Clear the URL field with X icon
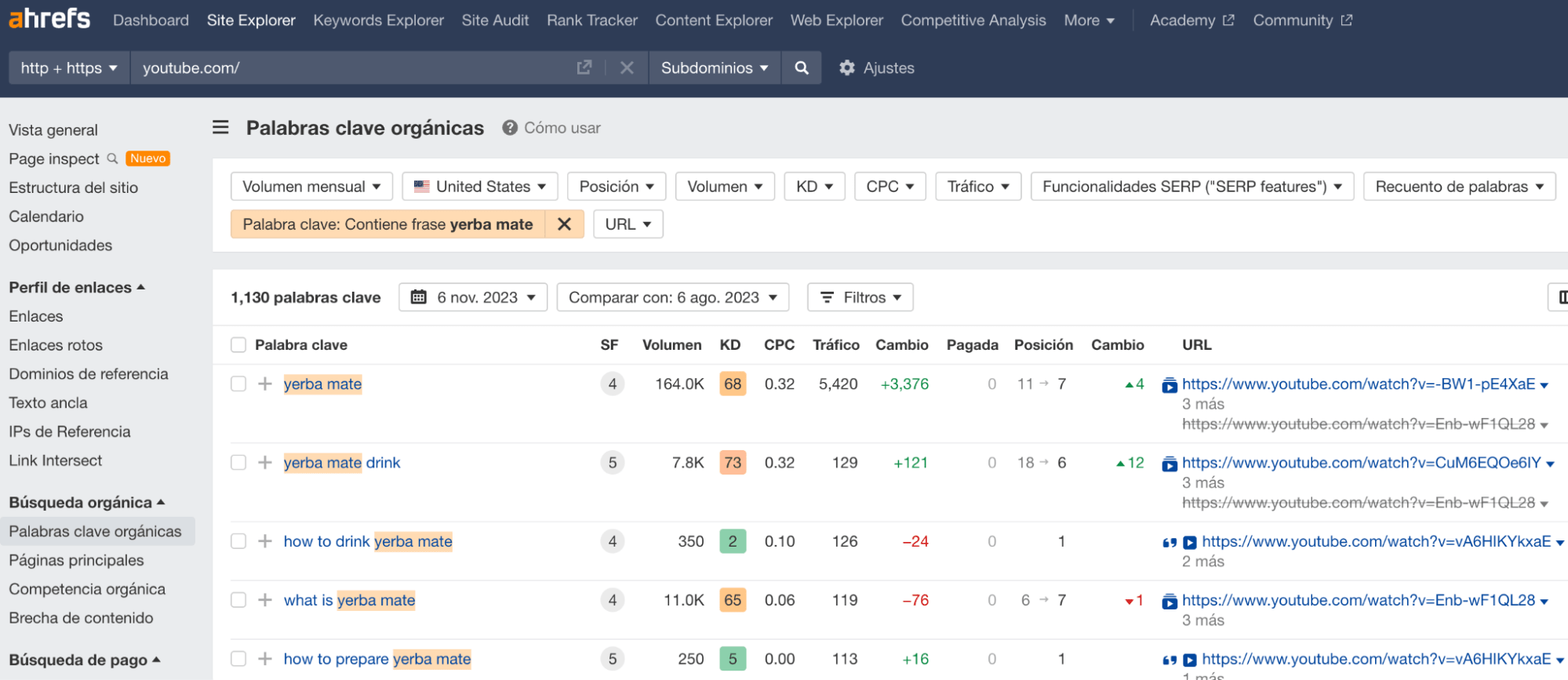 [x=627, y=68]
